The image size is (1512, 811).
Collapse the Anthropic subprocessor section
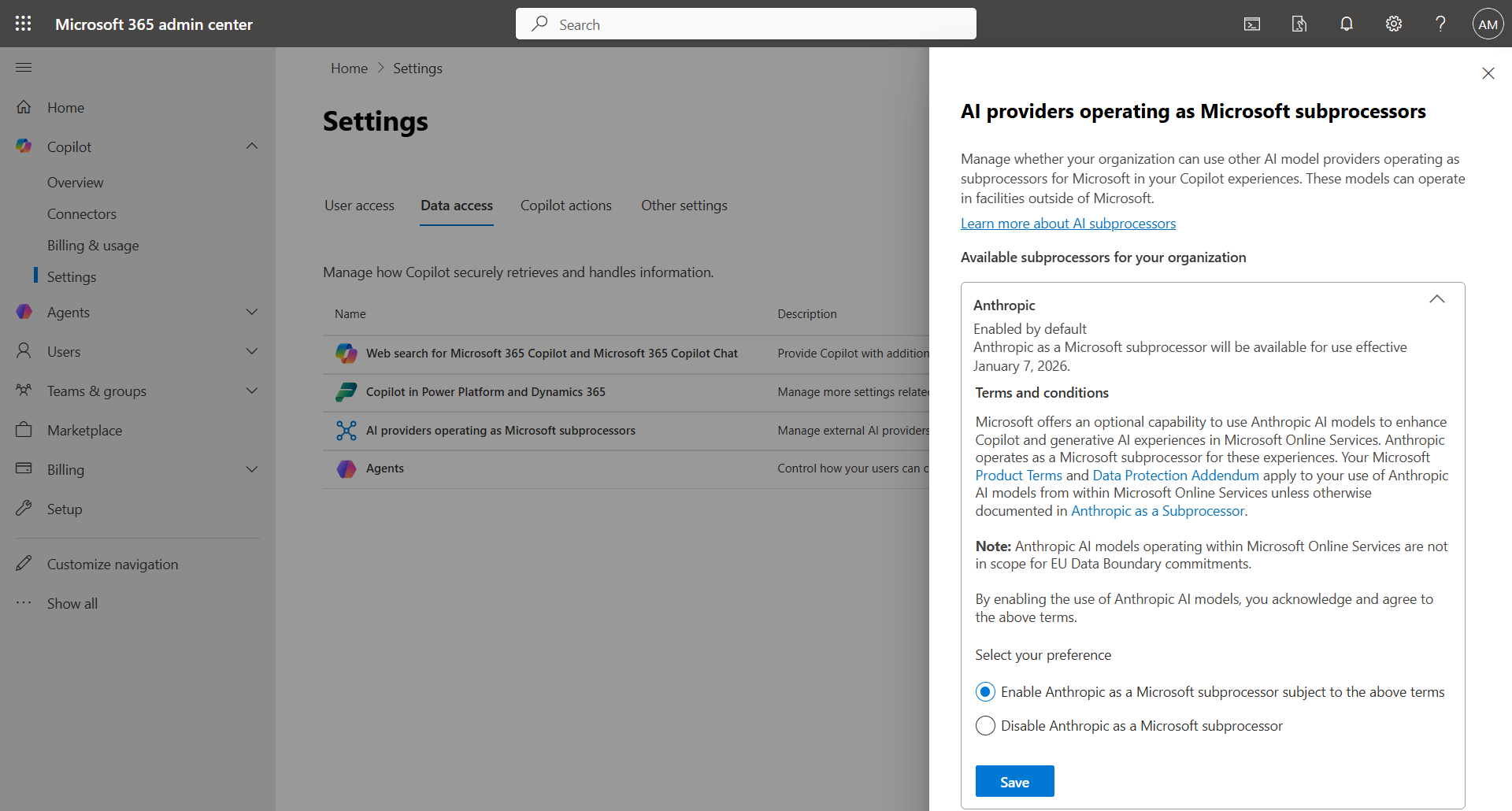coord(1437,299)
